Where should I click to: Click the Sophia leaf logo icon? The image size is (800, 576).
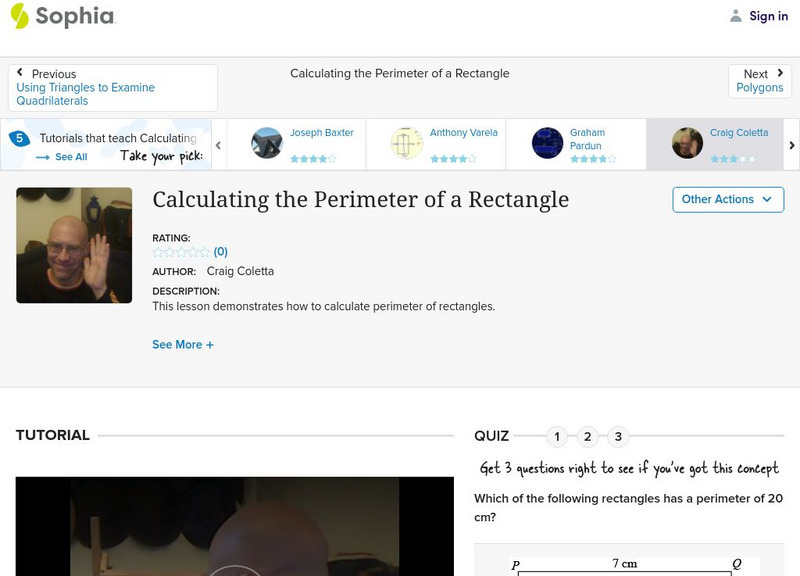[x=19, y=16]
